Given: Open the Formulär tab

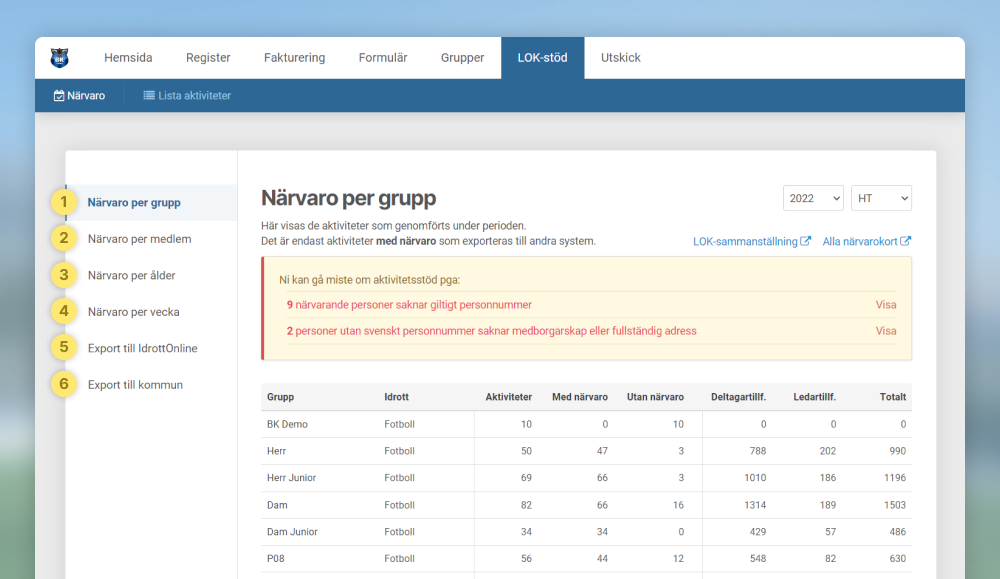Looking at the screenshot, I should 383,57.
